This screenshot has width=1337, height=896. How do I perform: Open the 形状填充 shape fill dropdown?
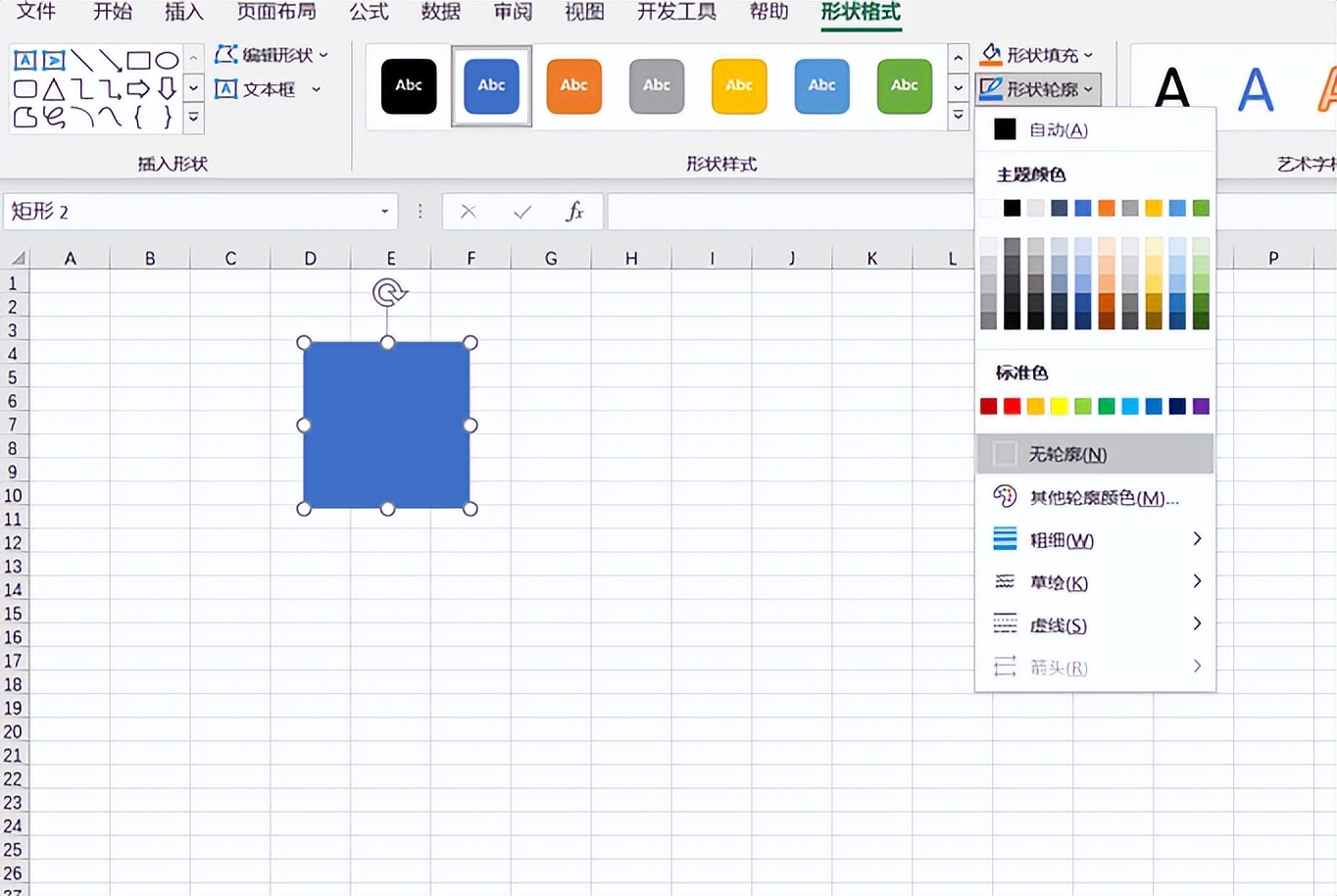(x=1037, y=55)
